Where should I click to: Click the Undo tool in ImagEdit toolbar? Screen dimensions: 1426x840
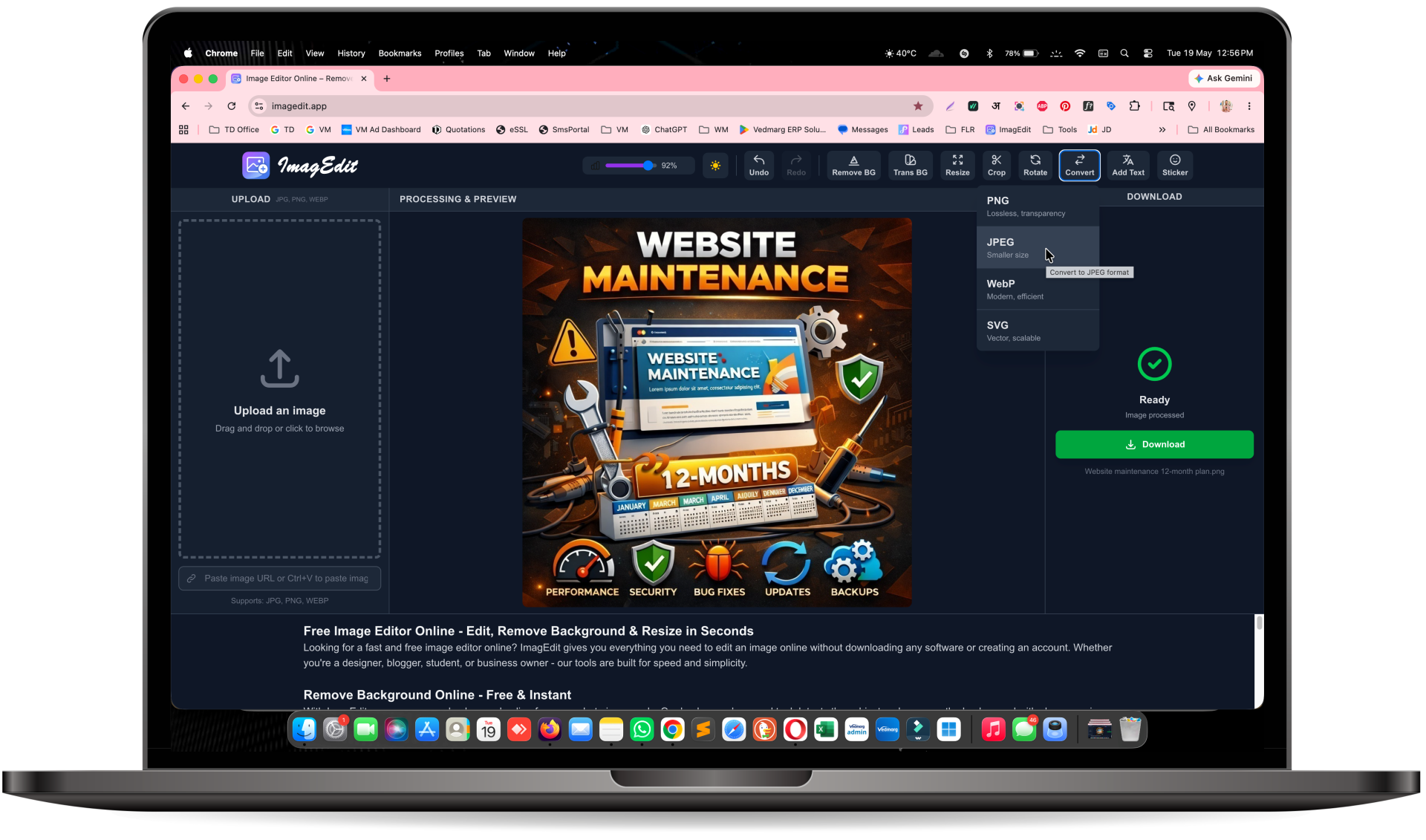(x=758, y=165)
